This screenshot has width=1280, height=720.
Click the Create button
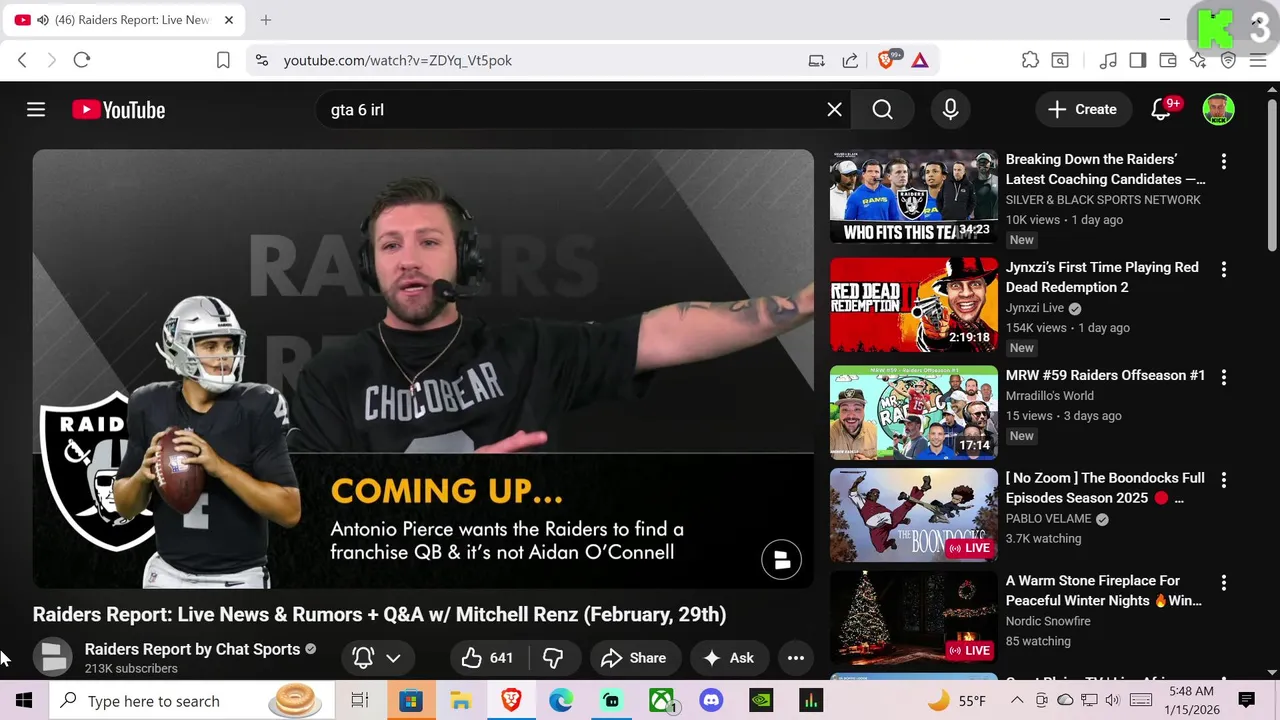point(1082,110)
